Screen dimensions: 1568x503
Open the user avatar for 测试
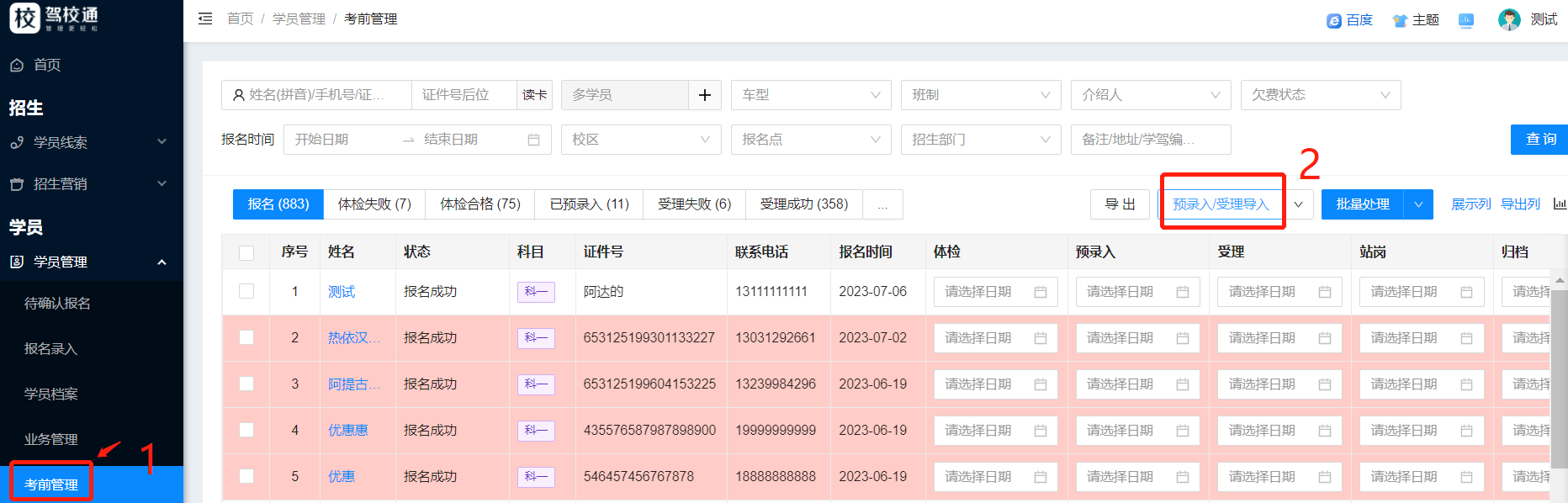1509,19
